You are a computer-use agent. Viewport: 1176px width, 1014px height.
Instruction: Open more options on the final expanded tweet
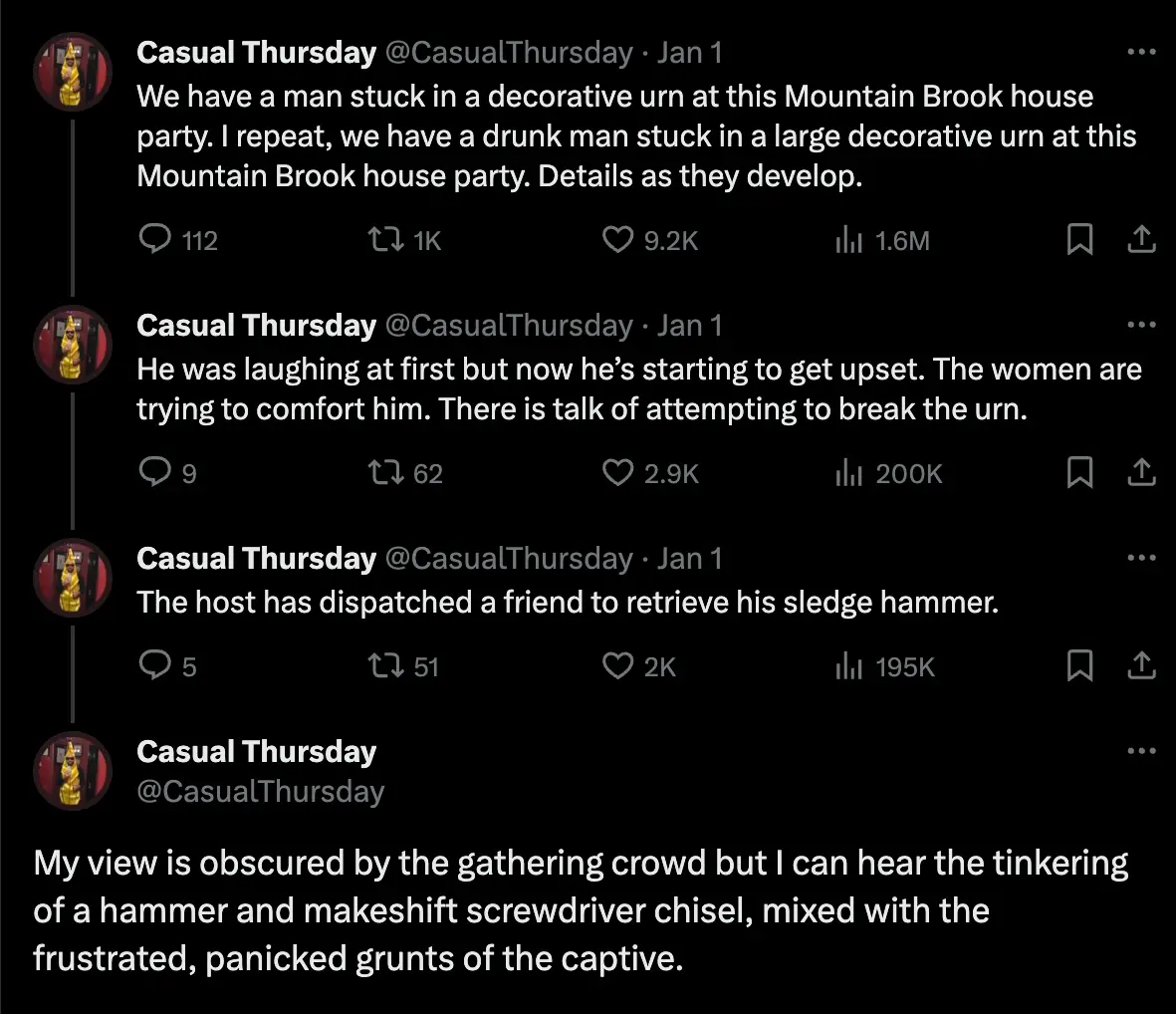coord(1141,749)
